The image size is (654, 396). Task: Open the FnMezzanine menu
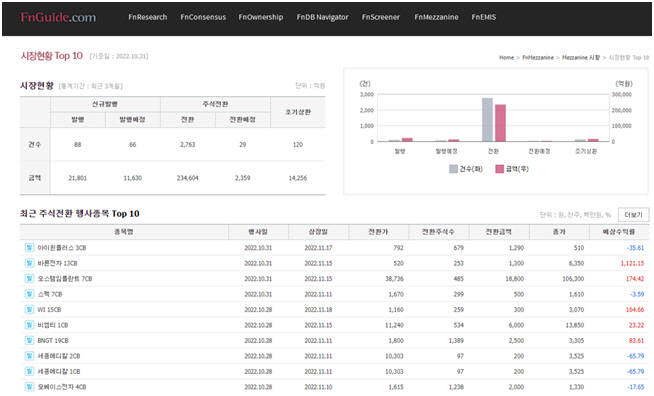point(436,17)
